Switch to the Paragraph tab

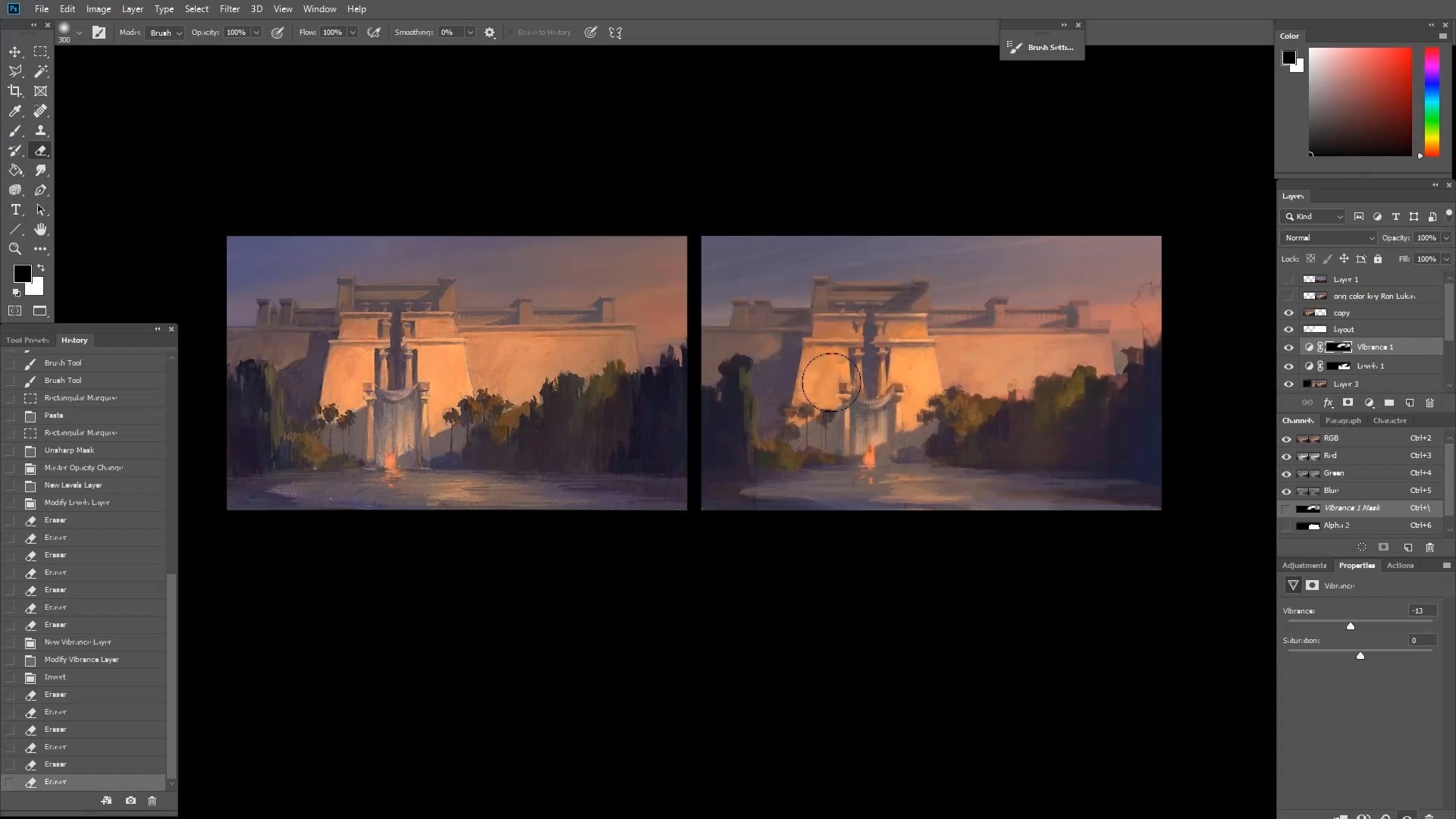[1343, 421]
